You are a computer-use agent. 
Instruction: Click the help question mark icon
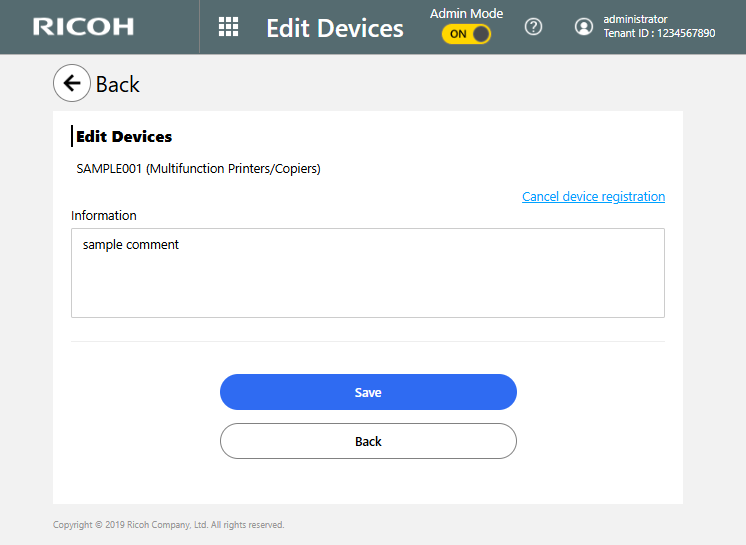pos(533,27)
